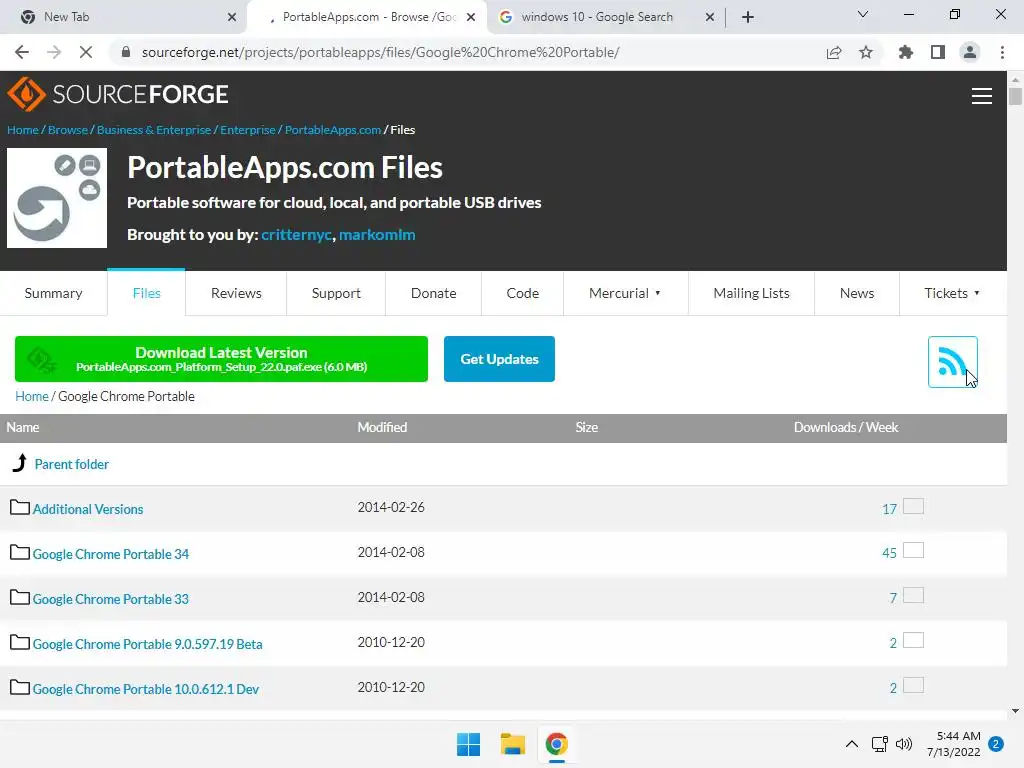Show hidden tray icons chevron
1024x768 pixels.
[x=852, y=744]
